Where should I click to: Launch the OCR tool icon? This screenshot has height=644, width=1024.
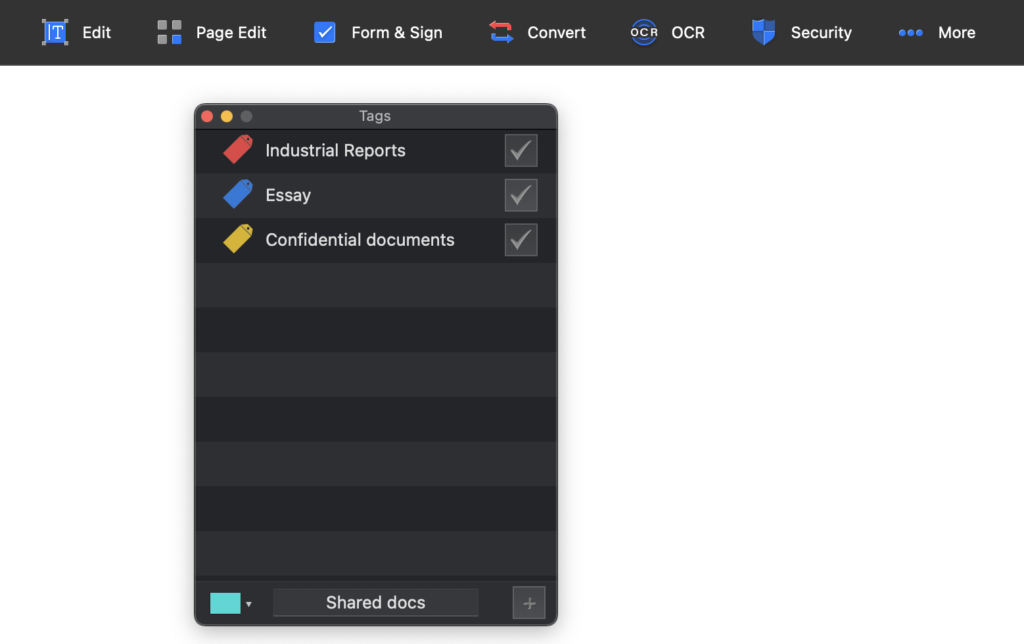[x=643, y=32]
